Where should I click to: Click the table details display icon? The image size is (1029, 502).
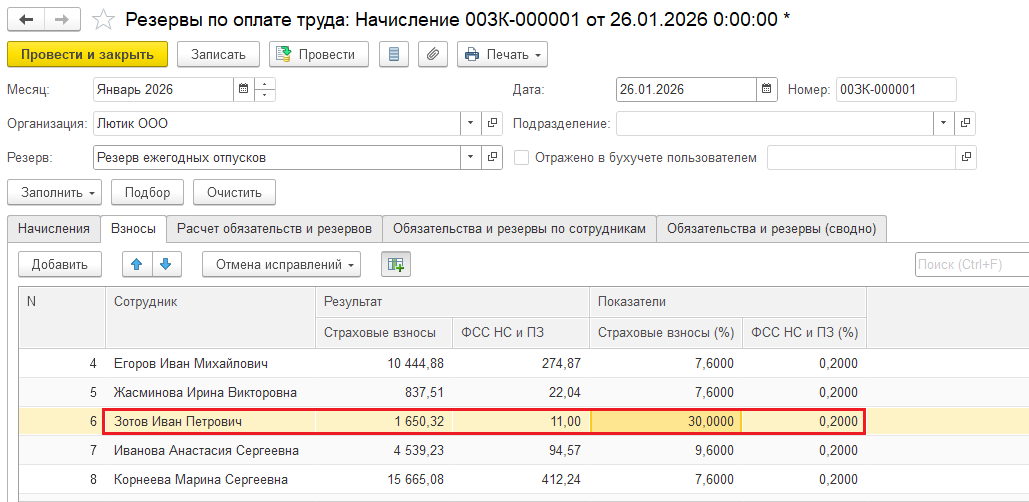[396, 264]
